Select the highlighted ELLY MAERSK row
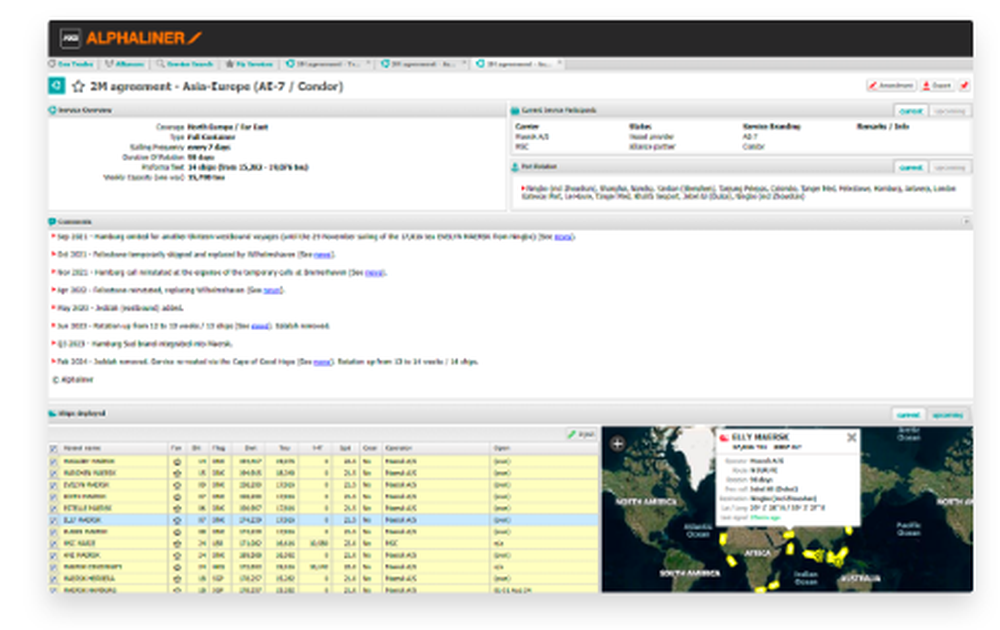Viewport: 1000px width, 630px height. 324,520
